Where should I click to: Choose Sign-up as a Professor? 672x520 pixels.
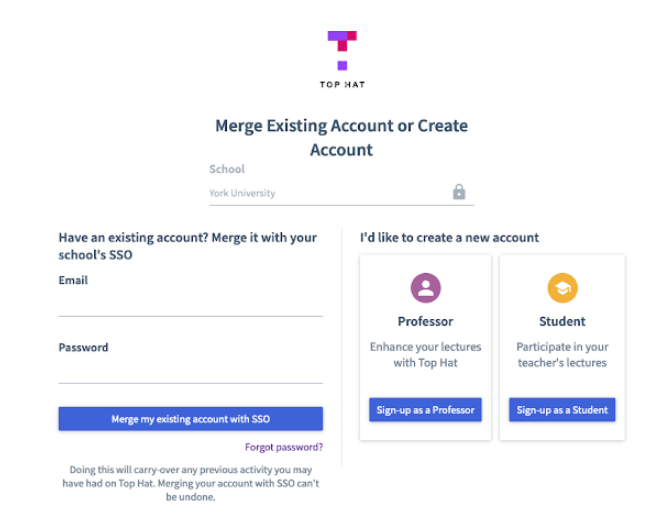click(426, 410)
